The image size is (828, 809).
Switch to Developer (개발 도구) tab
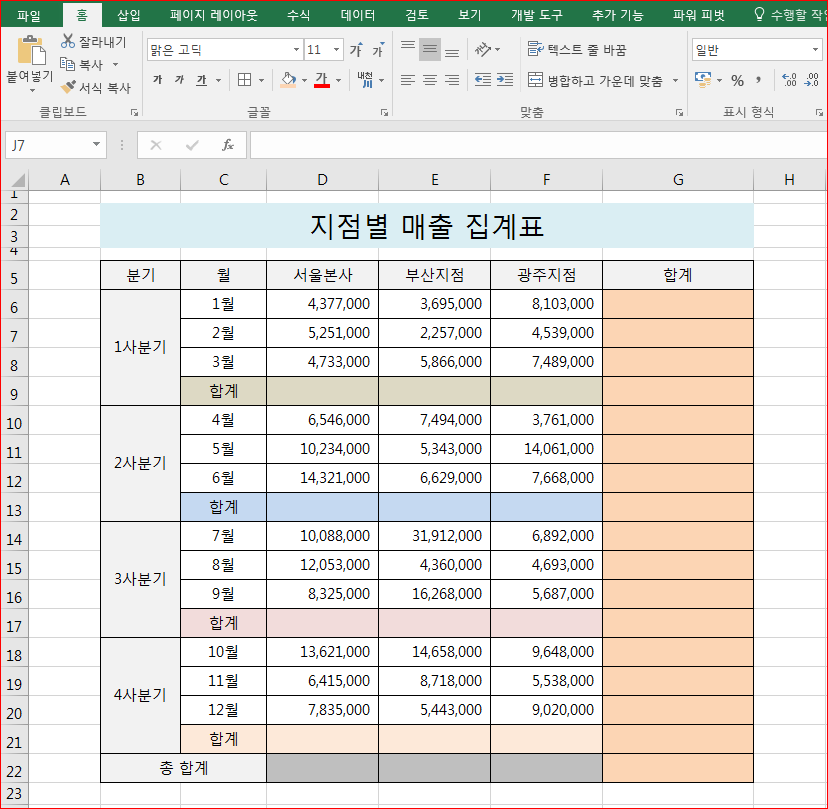click(537, 15)
